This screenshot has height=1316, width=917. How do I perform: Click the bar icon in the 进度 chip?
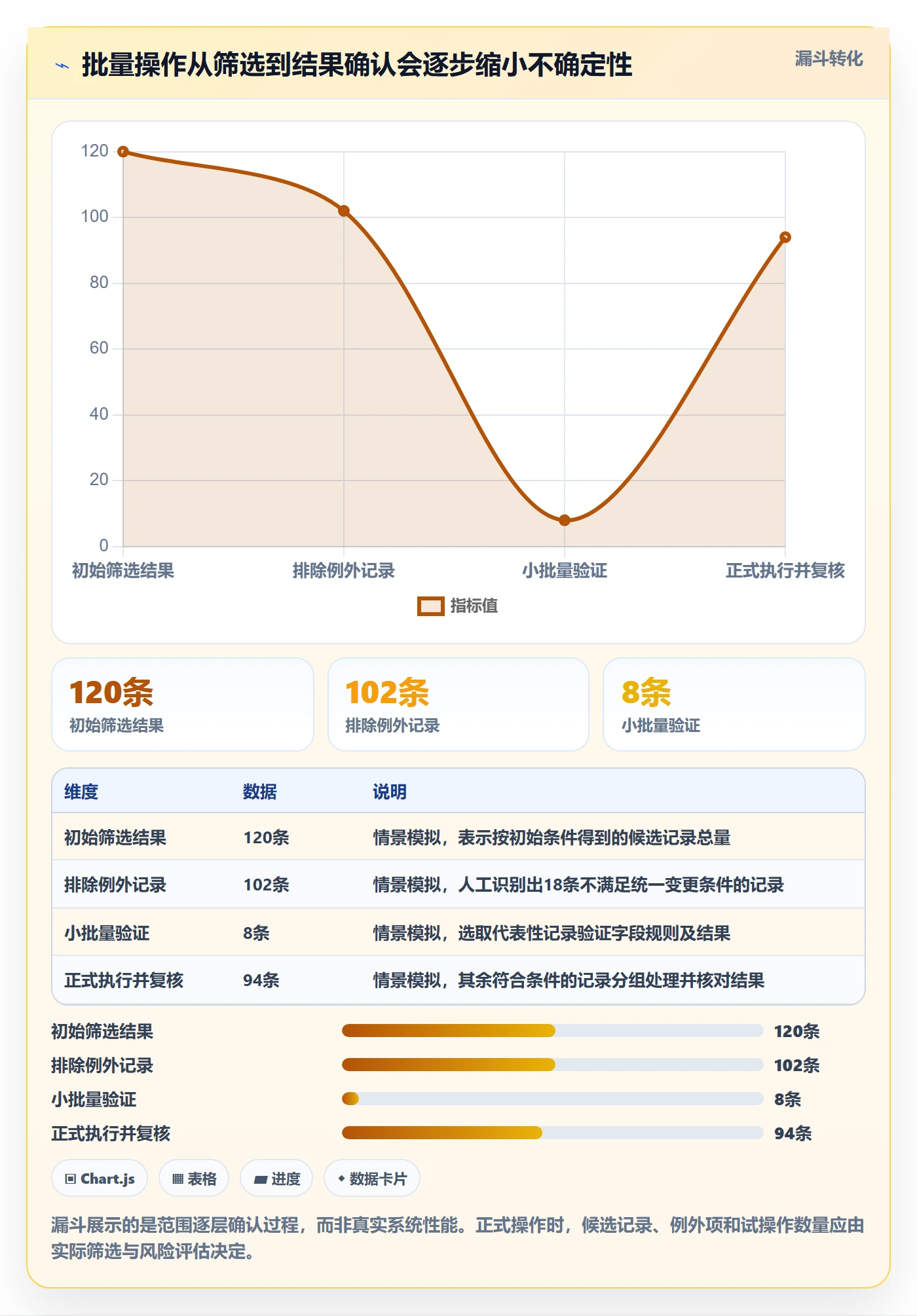click(x=261, y=1180)
